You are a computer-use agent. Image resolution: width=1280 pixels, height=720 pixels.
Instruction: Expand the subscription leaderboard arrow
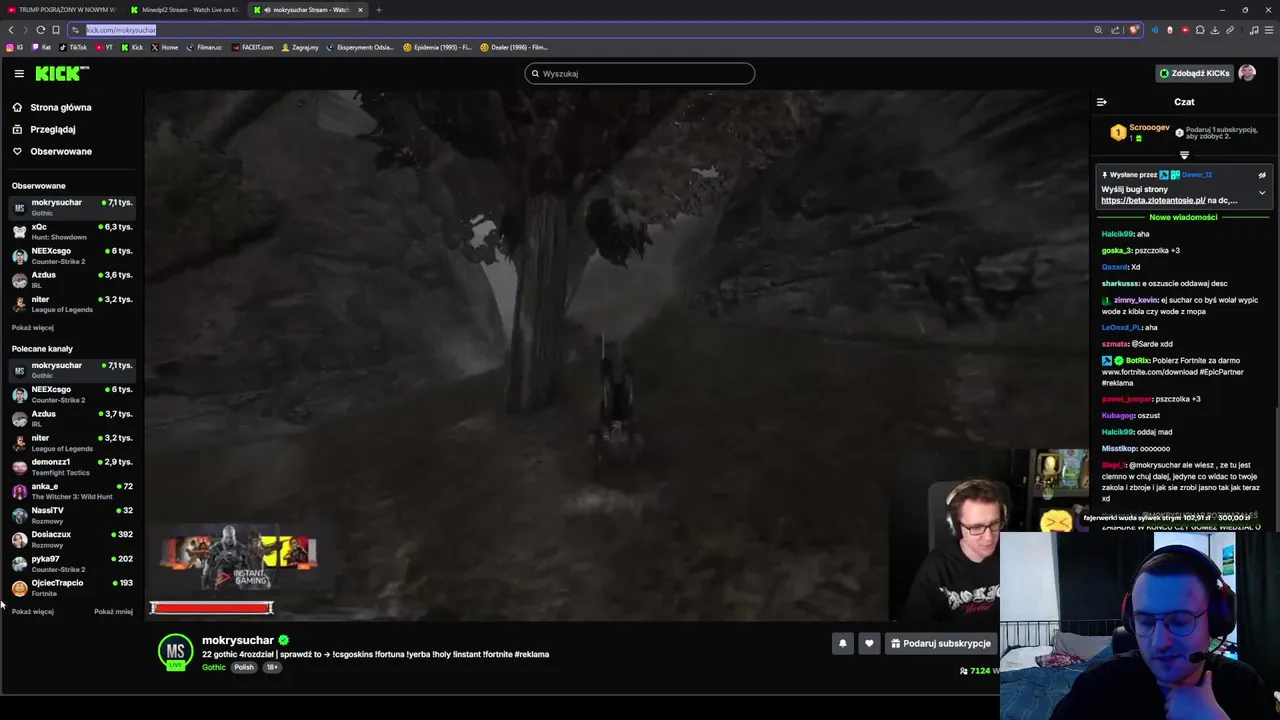(x=1184, y=155)
